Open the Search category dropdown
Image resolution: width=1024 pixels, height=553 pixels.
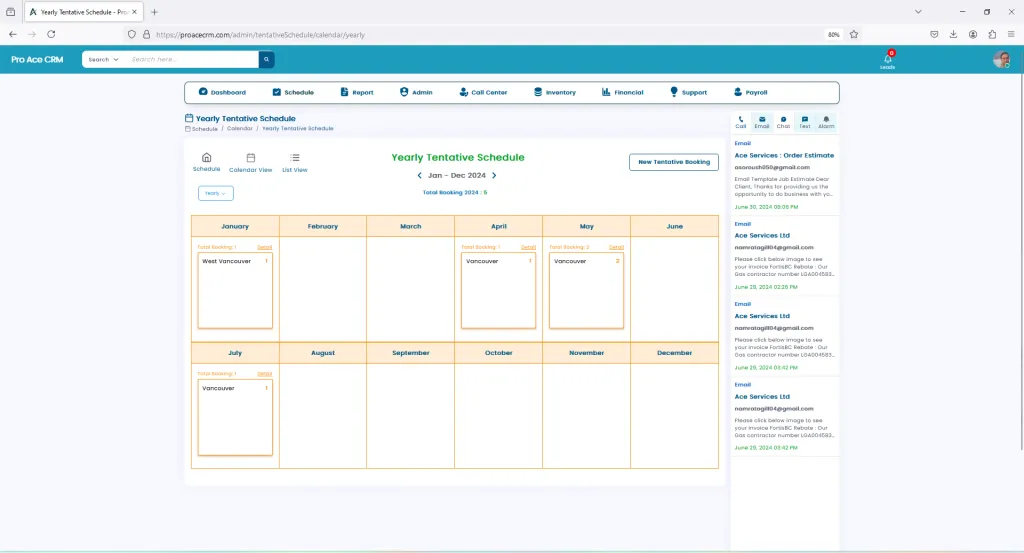click(103, 60)
